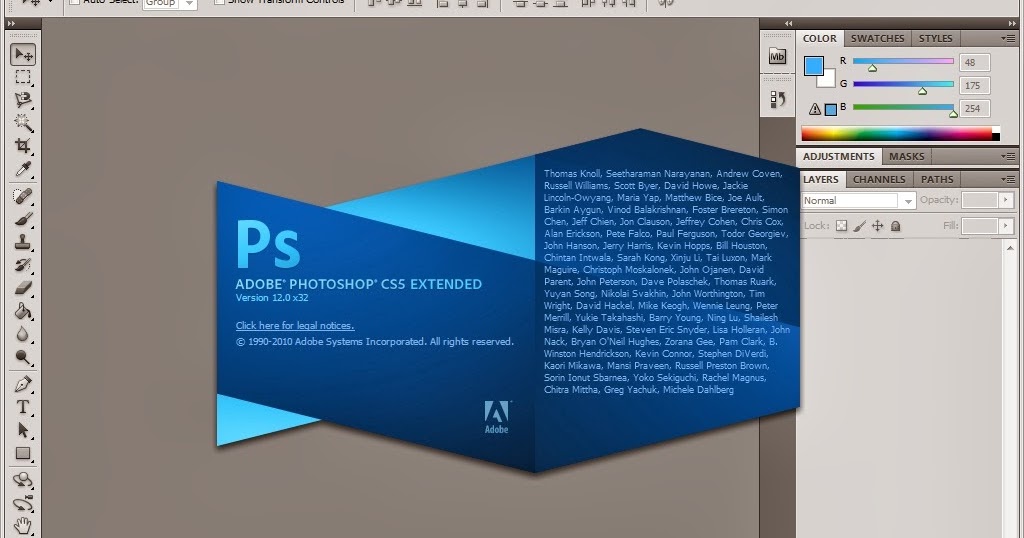This screenshot has height=538, width=1024.
Task: Select the Rectangle shape tool
Action: pyautogui.click(x=23, y=453)
